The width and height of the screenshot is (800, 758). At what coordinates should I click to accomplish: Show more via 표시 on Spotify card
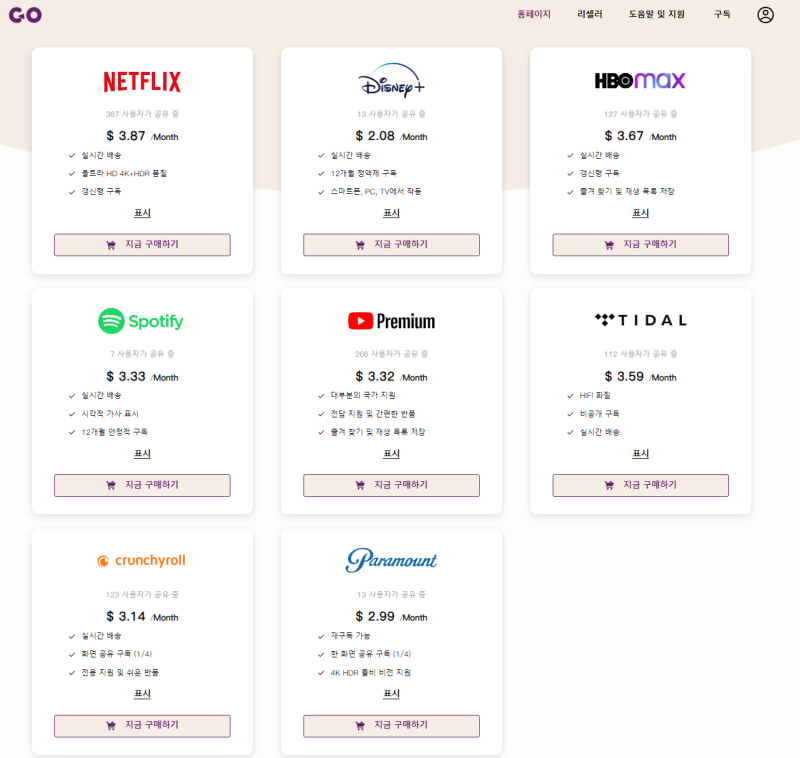[x=141, y=453]
